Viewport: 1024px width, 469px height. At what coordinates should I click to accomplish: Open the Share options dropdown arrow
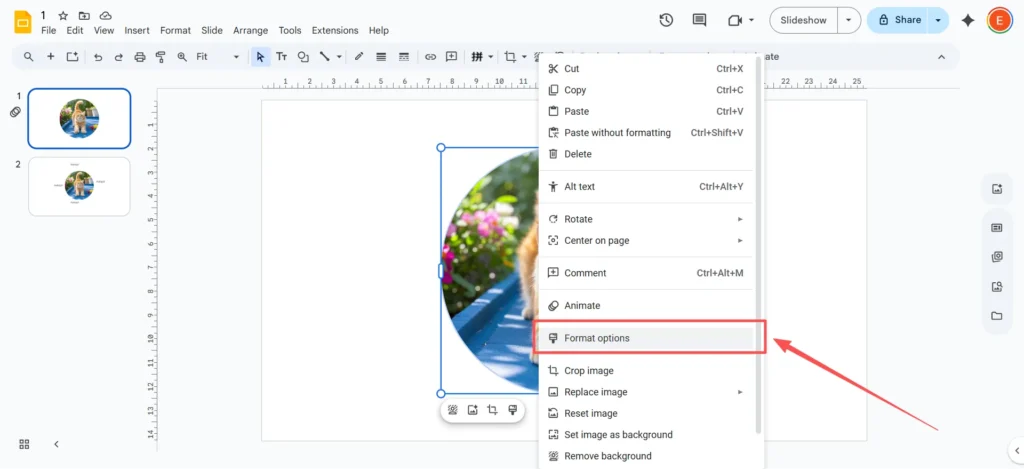click(938, 20)
